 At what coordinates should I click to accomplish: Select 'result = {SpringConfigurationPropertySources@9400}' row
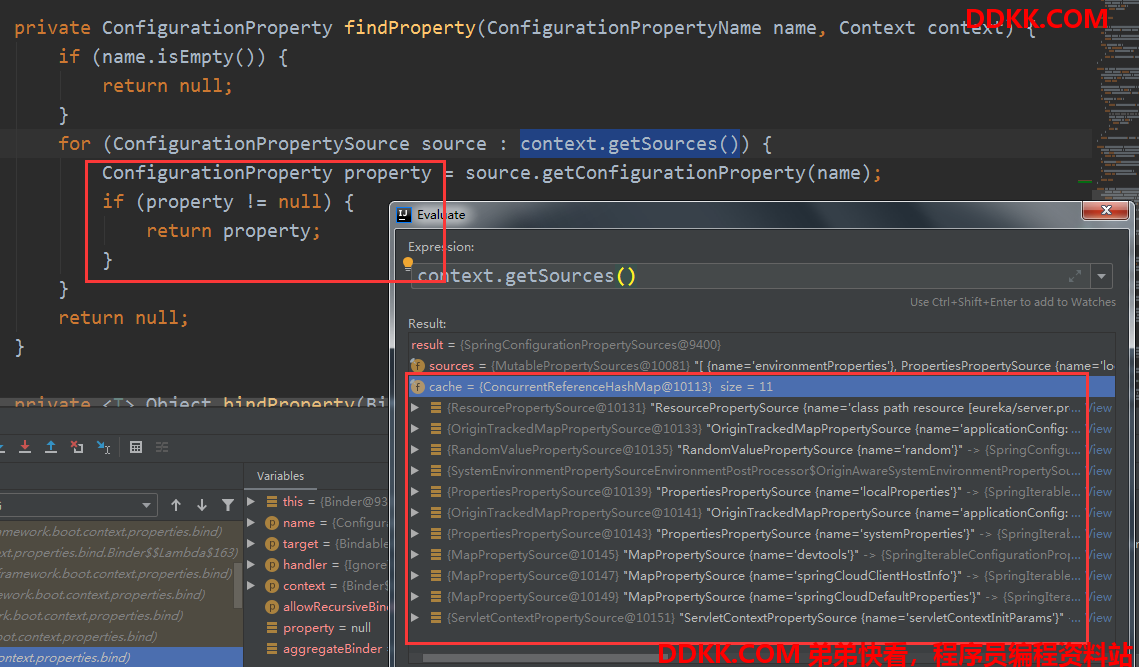coord(761,344)
